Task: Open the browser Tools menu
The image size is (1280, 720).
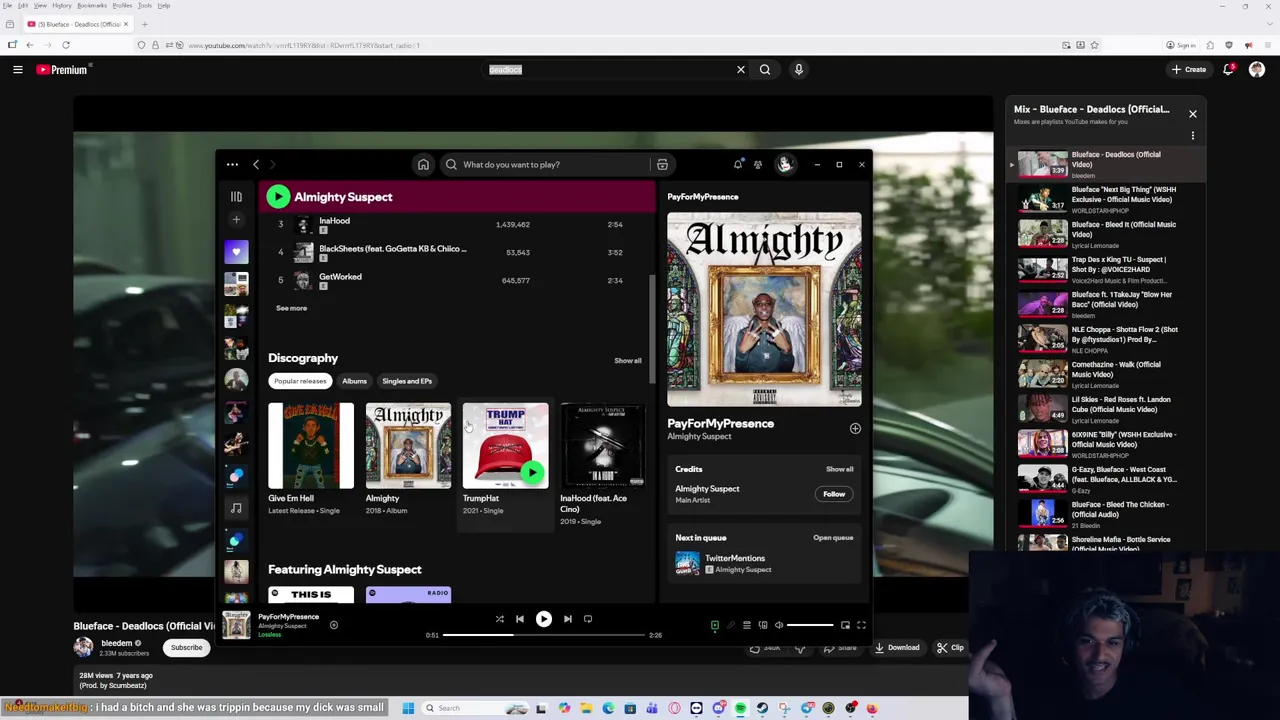Action: [144, 6]
